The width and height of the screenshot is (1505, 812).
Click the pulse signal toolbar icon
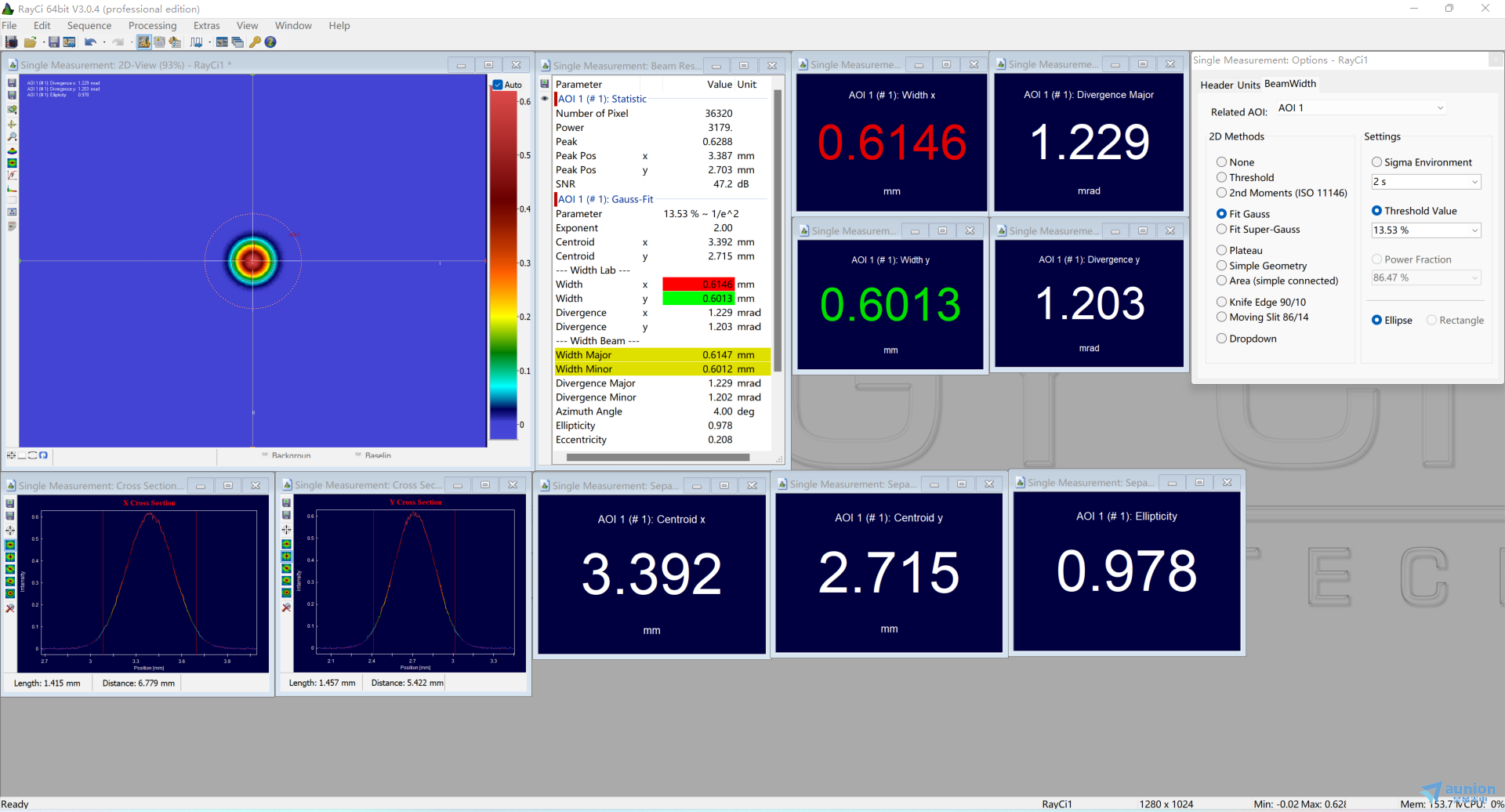(196, 42)
